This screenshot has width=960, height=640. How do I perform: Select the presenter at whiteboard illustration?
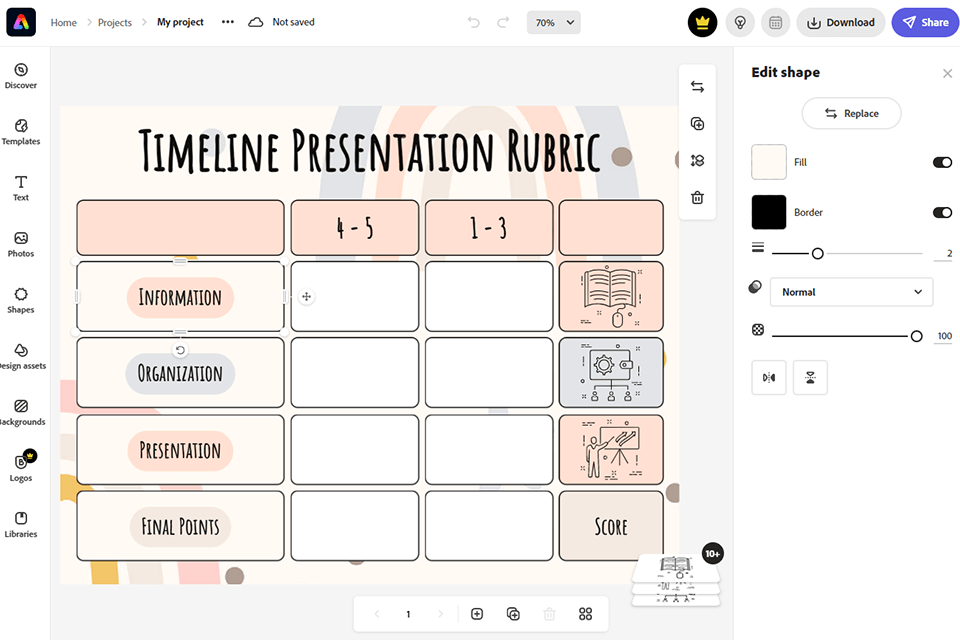611,450
